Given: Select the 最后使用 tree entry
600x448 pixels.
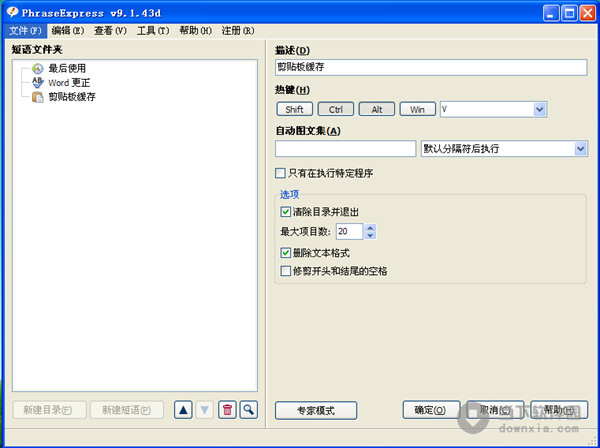Looking at the screenshot, I should pos(67,68).
